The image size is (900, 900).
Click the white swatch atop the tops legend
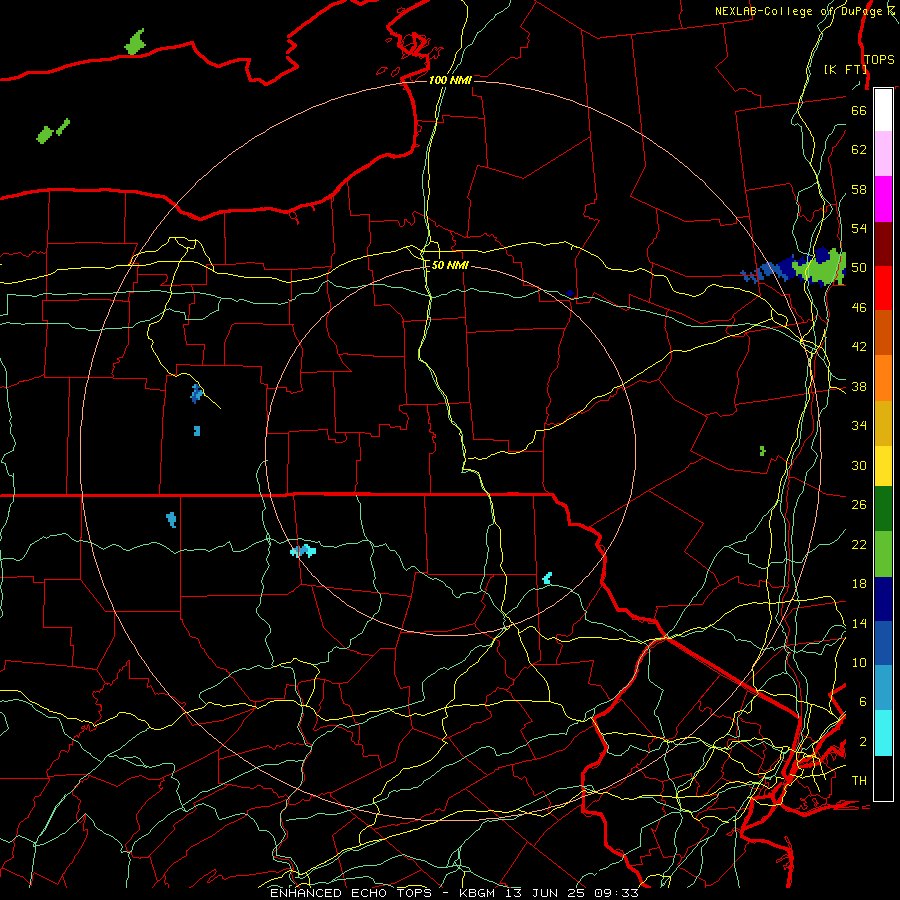pos(883,110)
